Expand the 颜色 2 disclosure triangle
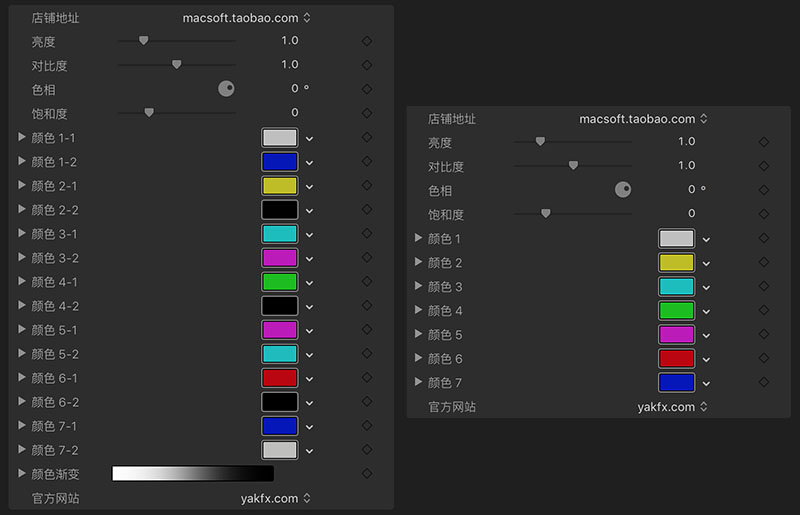 click(418, 262)
